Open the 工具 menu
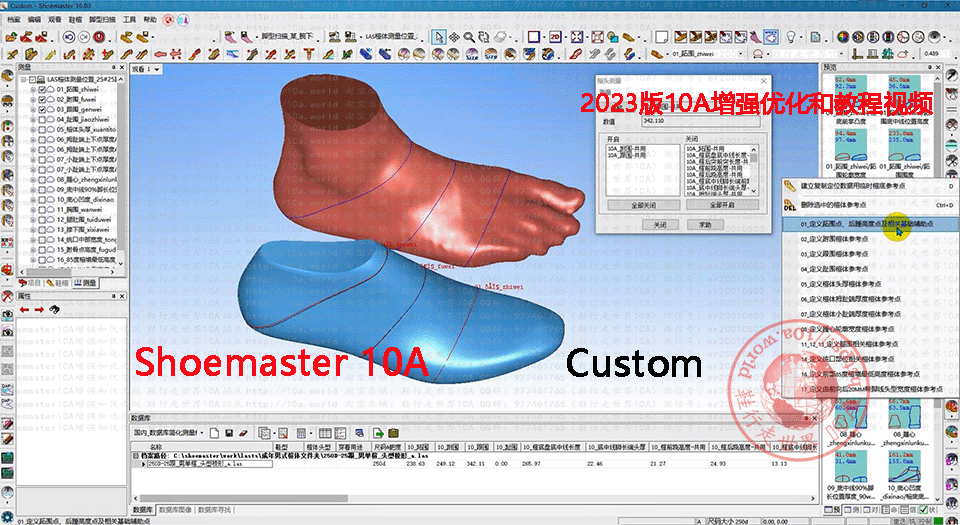The height and width of the screenshot is (525, 960). pyautogui.click(x=129, y=20)
